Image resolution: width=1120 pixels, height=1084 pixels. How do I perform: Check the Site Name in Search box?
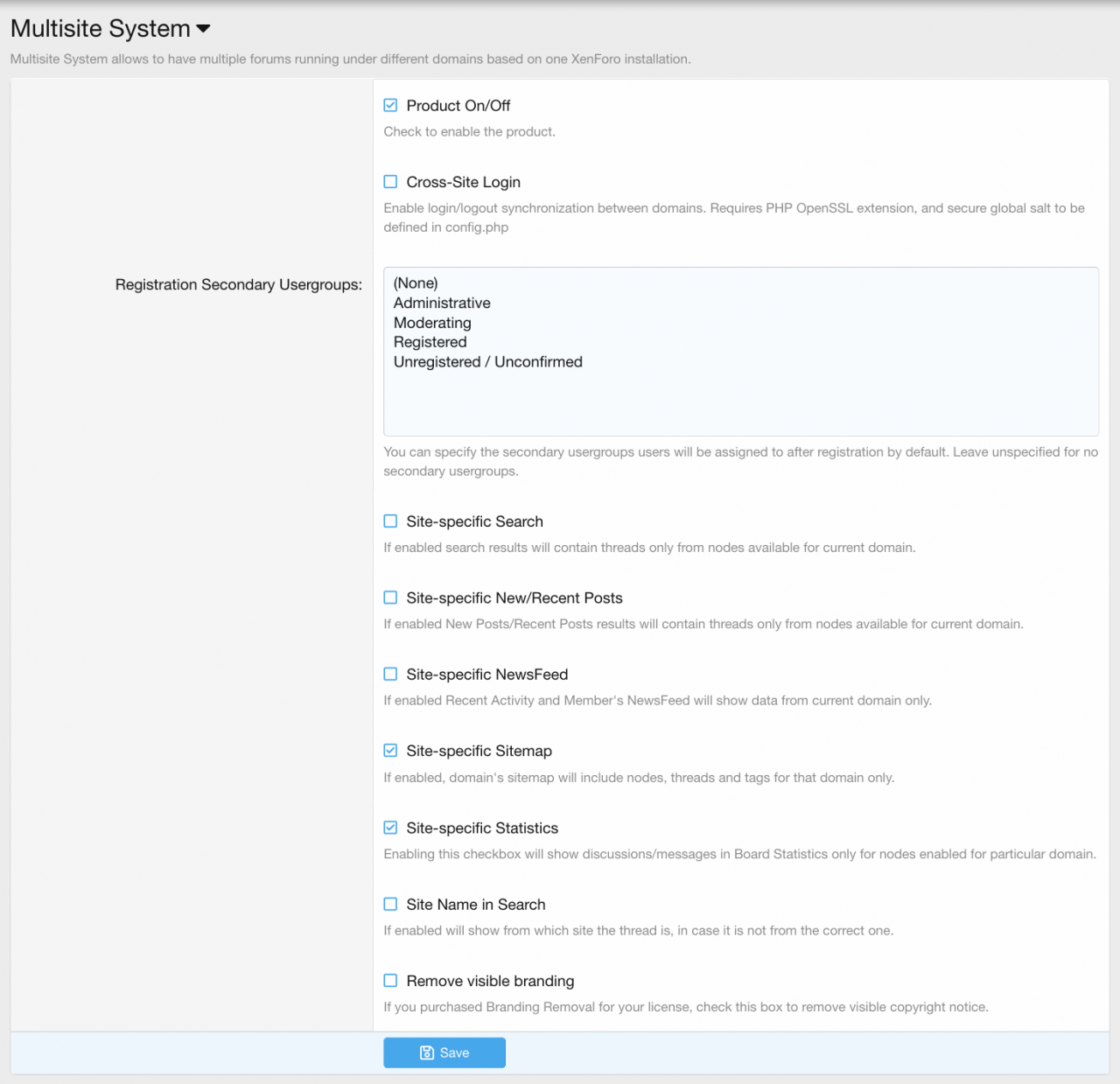pos(390,904)
